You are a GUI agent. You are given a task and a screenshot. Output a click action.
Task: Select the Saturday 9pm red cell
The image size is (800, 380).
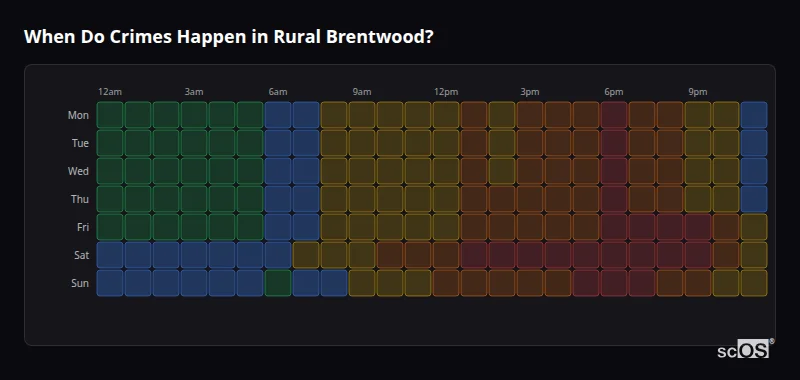(698, 255)
